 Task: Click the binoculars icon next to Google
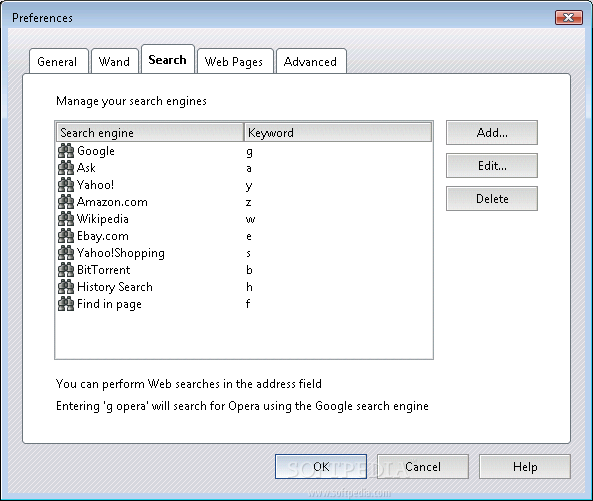pyautogui.click(x=66, y=151)
